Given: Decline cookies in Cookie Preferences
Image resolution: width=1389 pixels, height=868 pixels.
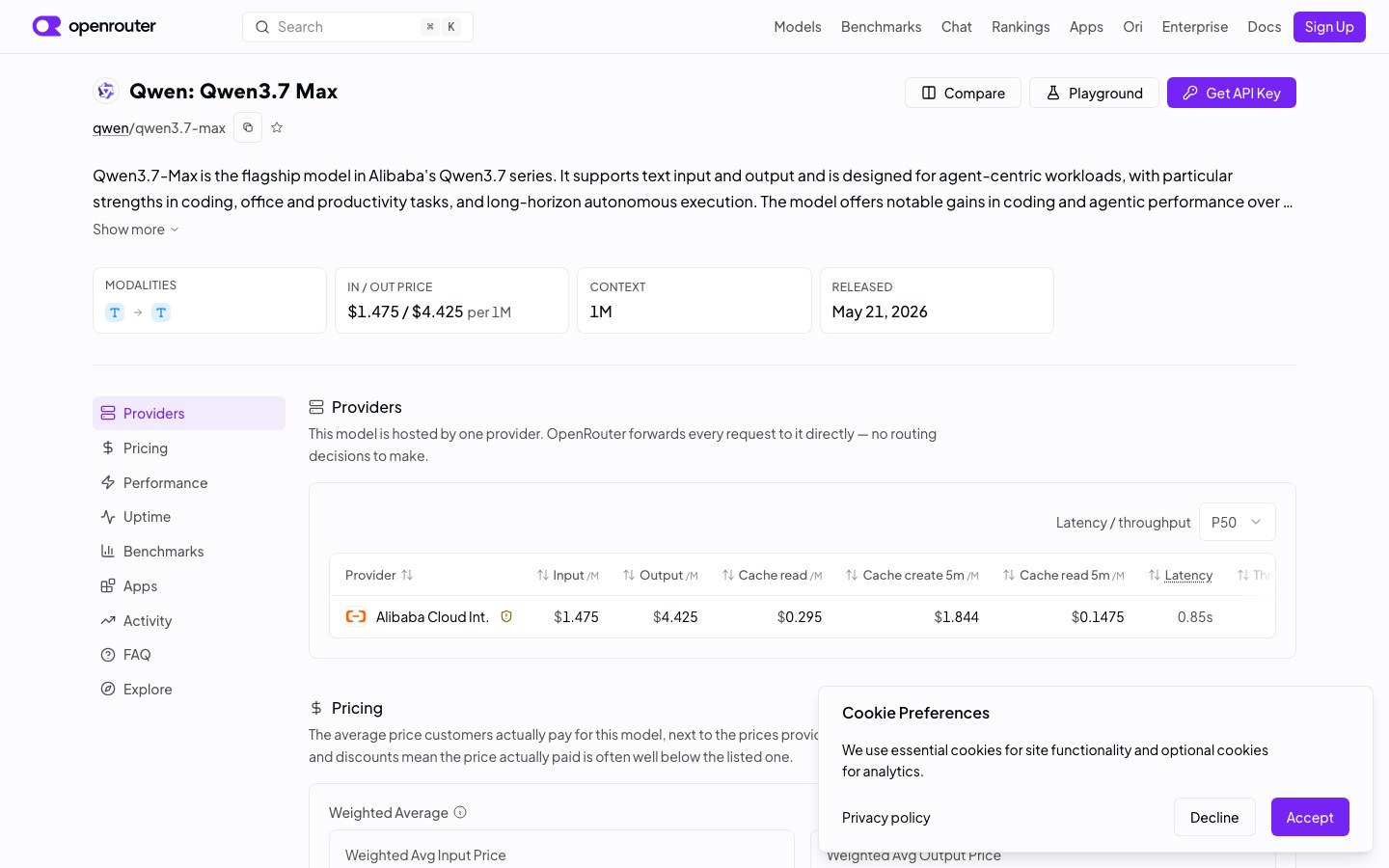Looking at the screenshot, I should click(x=1214, y=817).
